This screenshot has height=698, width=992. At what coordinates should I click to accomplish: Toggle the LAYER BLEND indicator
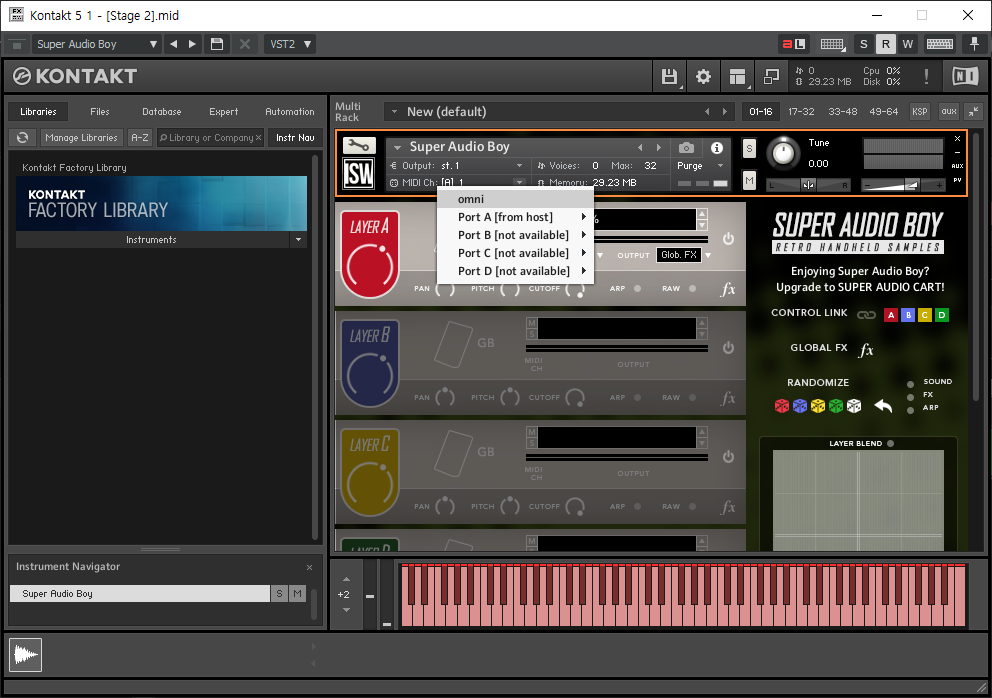(891, 444)
